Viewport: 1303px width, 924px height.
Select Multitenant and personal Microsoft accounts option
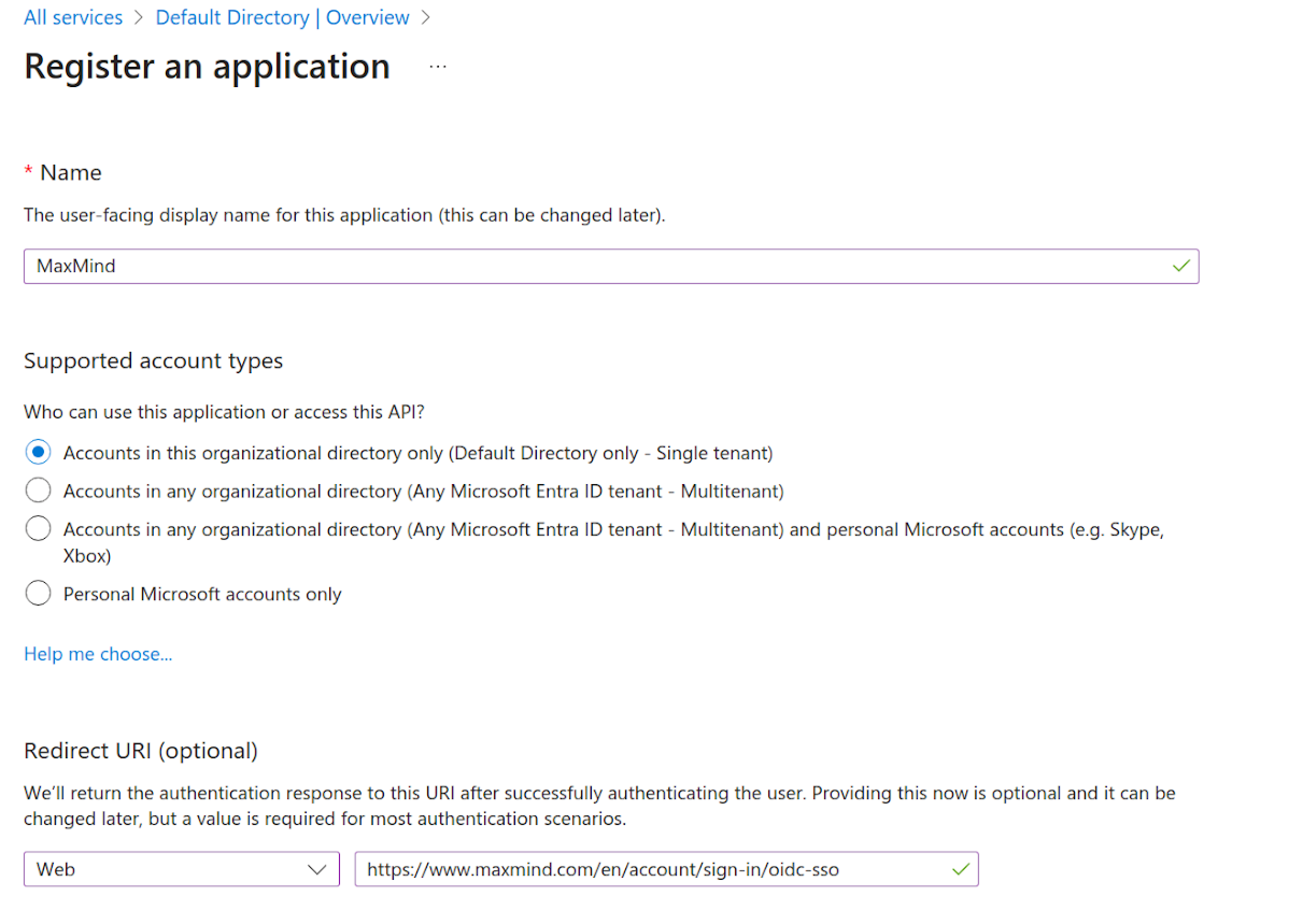[x=38, y=529]
